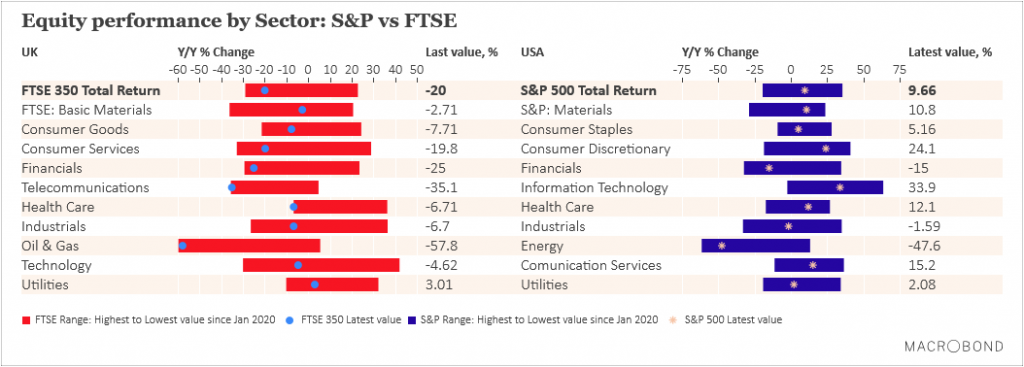Click the chart title Equity performance by Sector
Viewport: 1024px width, 367px height.
238,20
